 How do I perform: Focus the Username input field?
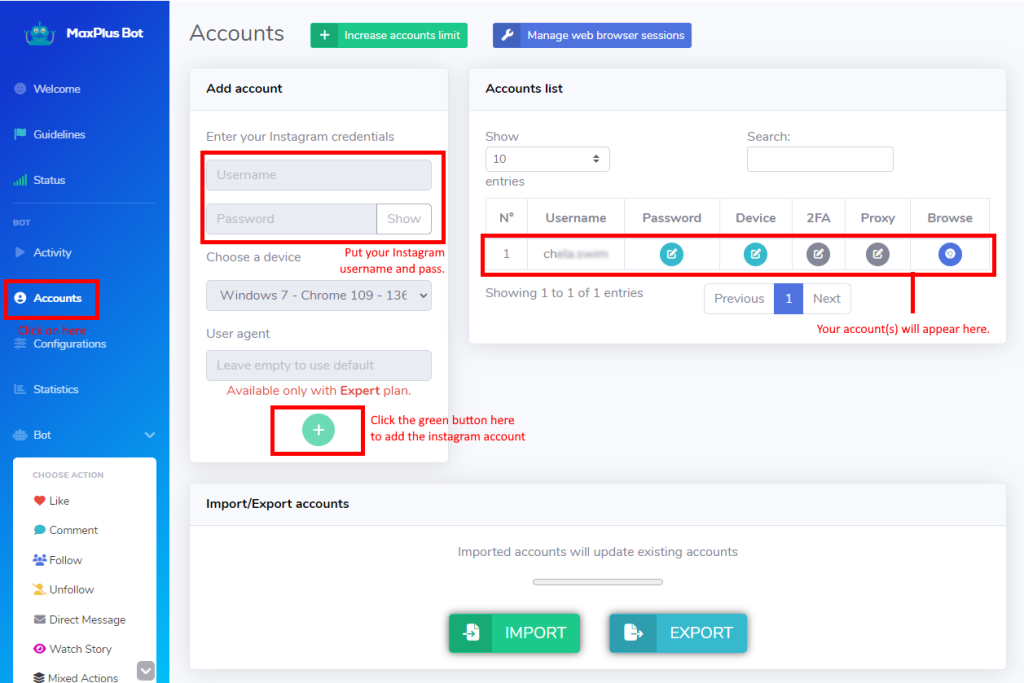coord(319,175)
